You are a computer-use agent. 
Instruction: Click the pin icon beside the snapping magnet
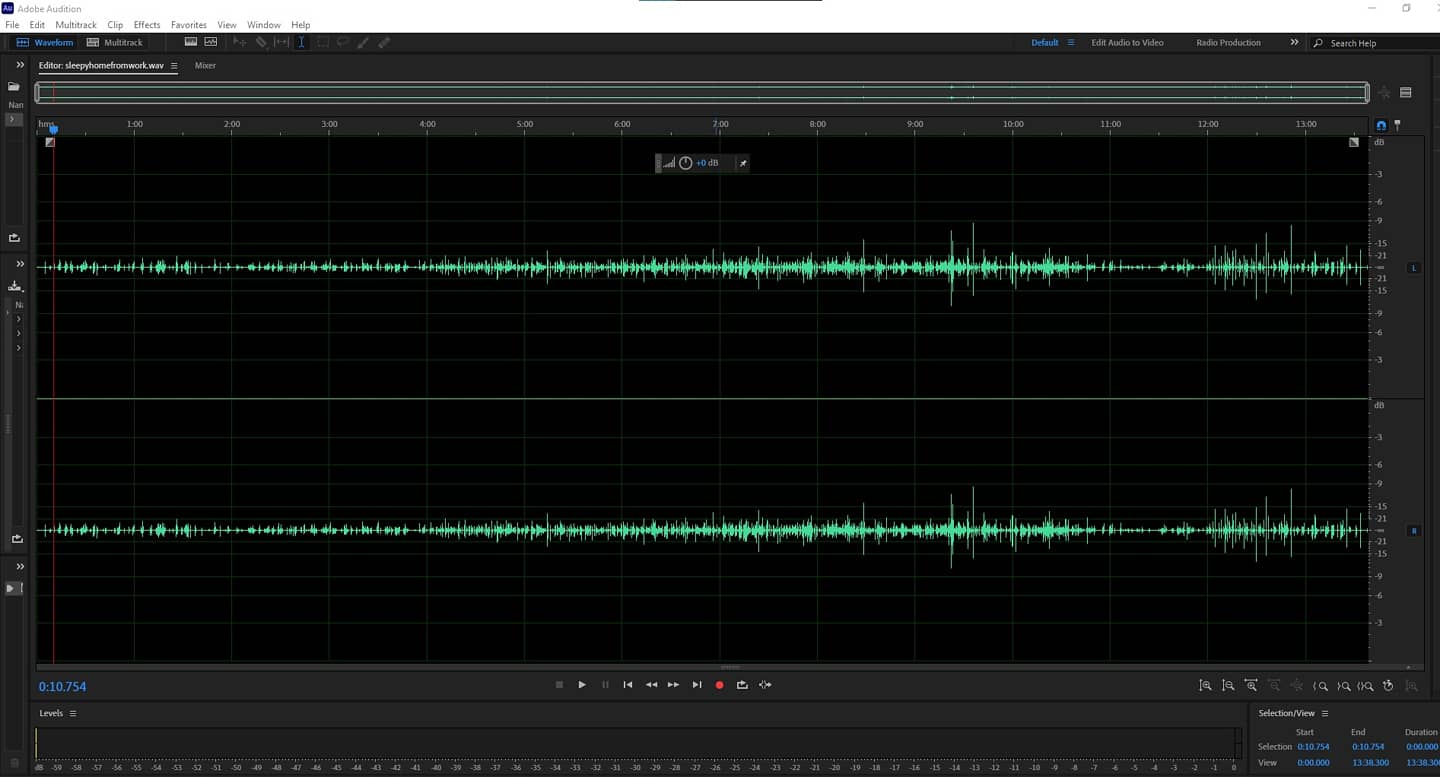1397,125
